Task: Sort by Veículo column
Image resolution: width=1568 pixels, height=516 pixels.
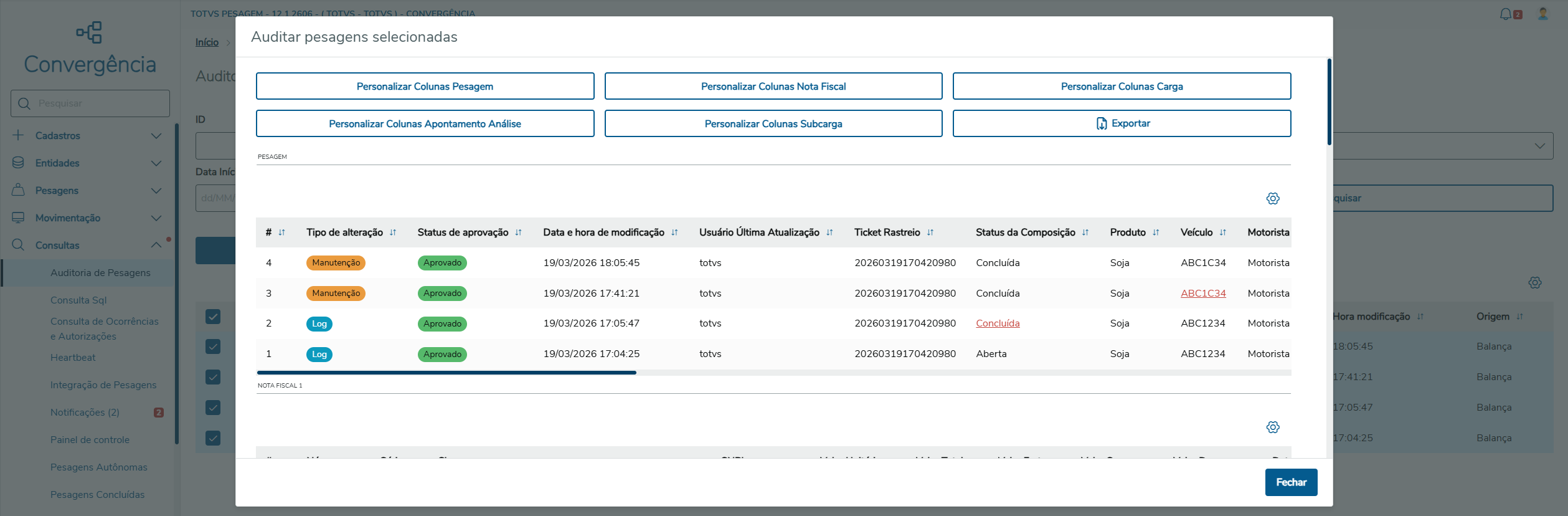Action: click(1223, 232)
